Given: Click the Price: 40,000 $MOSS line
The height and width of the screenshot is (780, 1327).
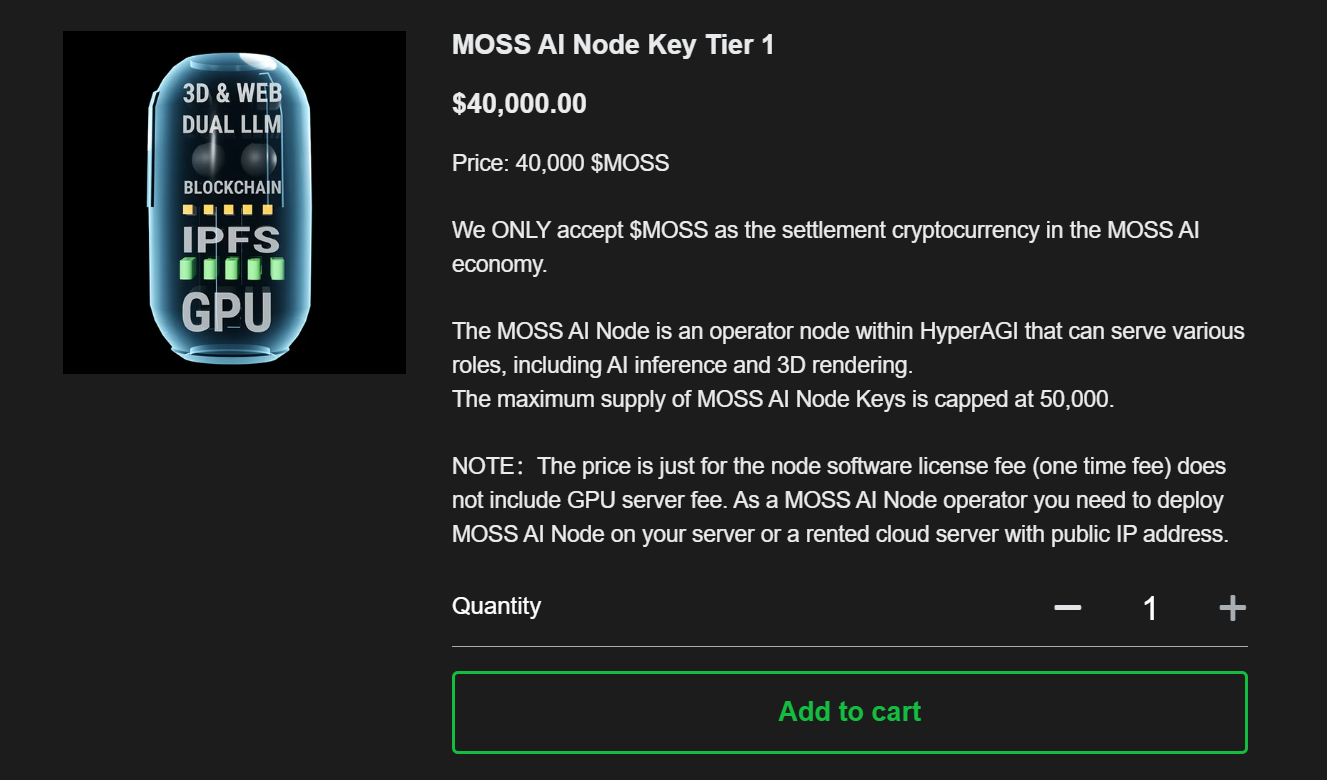Looking at the screenshot, I should tap(560, 163).
